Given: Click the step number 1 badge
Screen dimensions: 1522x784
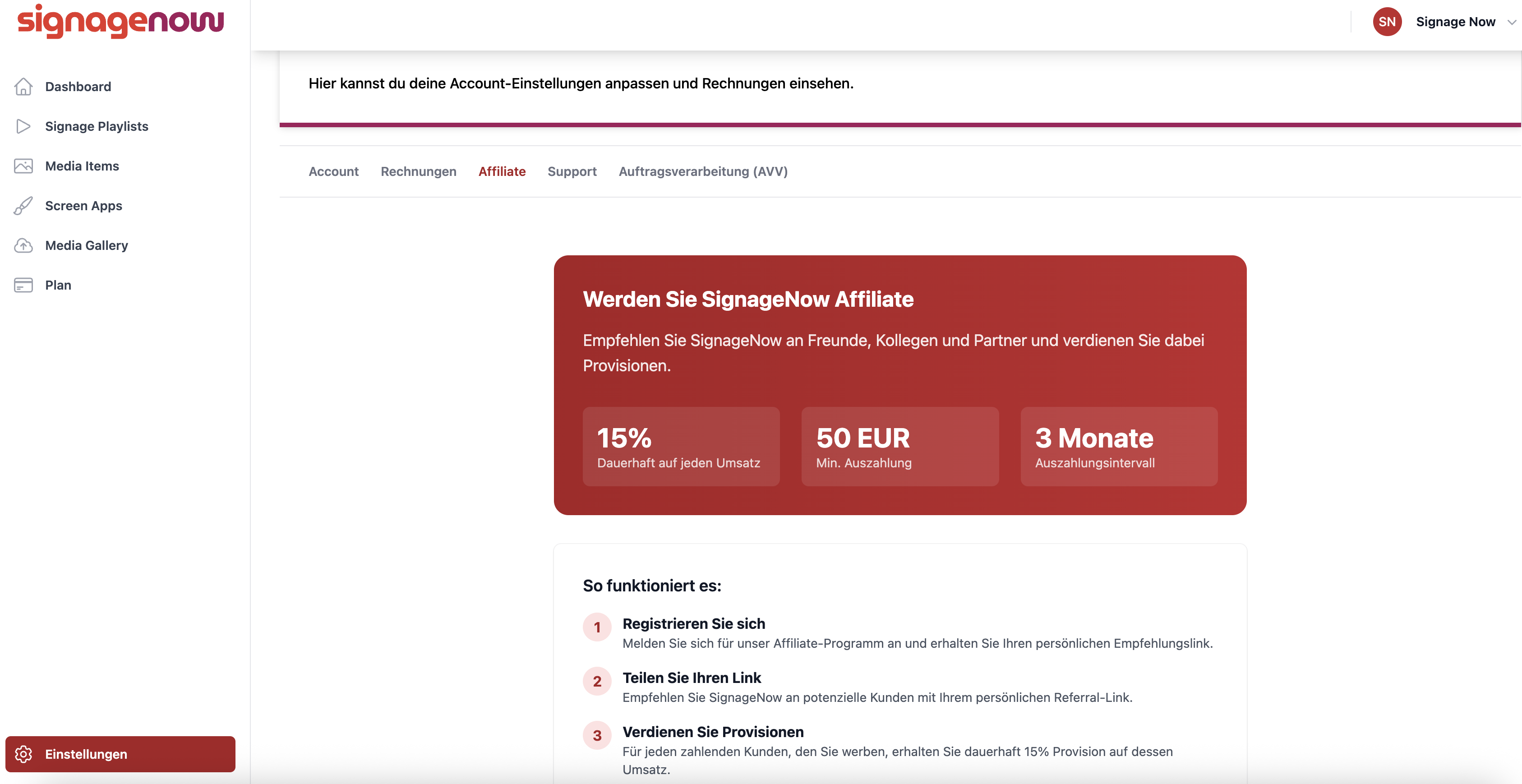Looking at the screenshot, I should [x=597, y=627].
